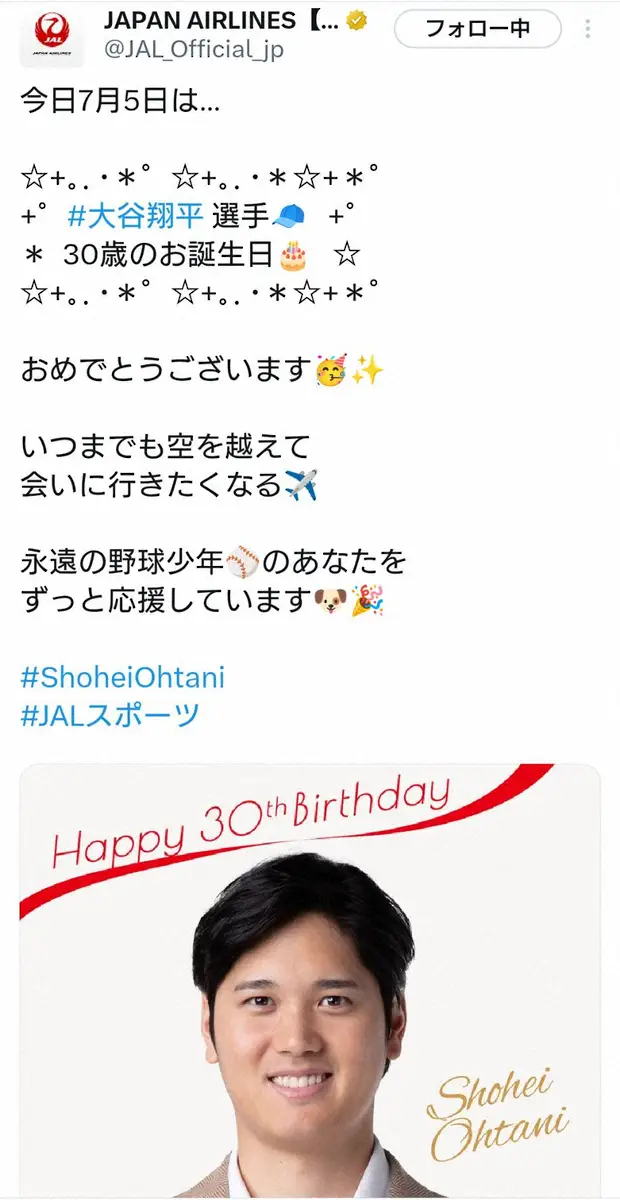Click the party popper emoji
The width and height of the screenshot is (620, 1200).
[x=367, y=601]
